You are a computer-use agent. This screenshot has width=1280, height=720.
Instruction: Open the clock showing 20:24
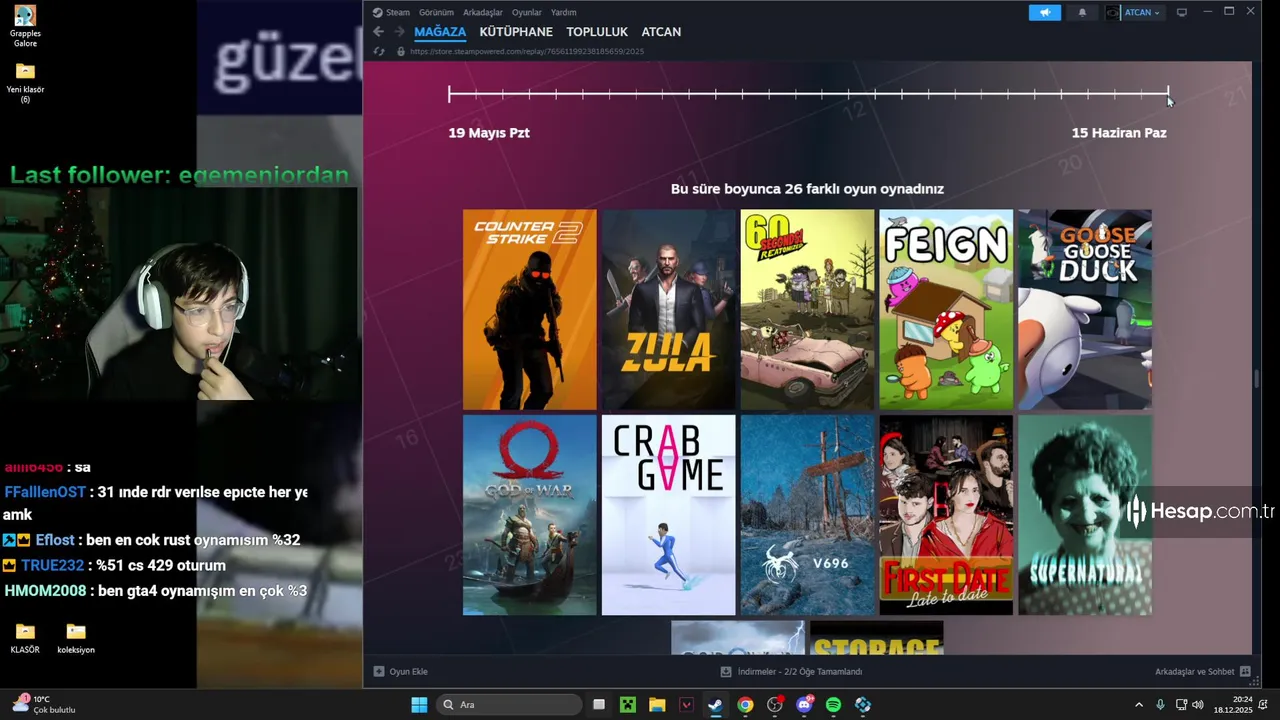[1234, 705]
